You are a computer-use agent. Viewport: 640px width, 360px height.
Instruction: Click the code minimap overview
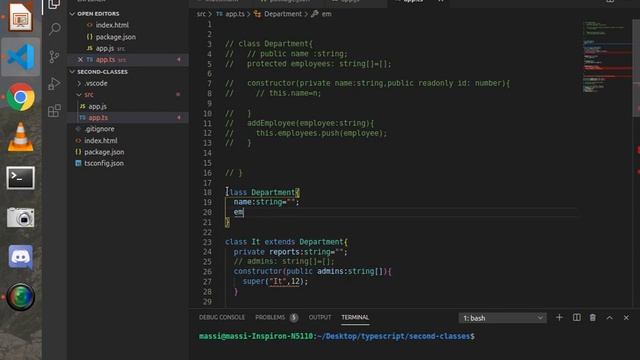pos(607,57)
